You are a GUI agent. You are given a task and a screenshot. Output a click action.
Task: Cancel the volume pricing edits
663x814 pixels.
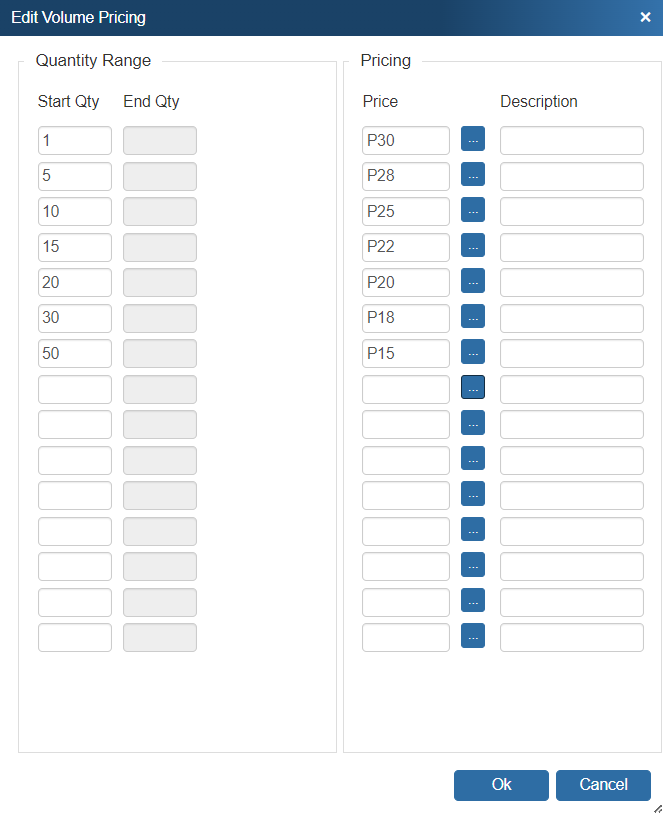click(x=603, y=785)
